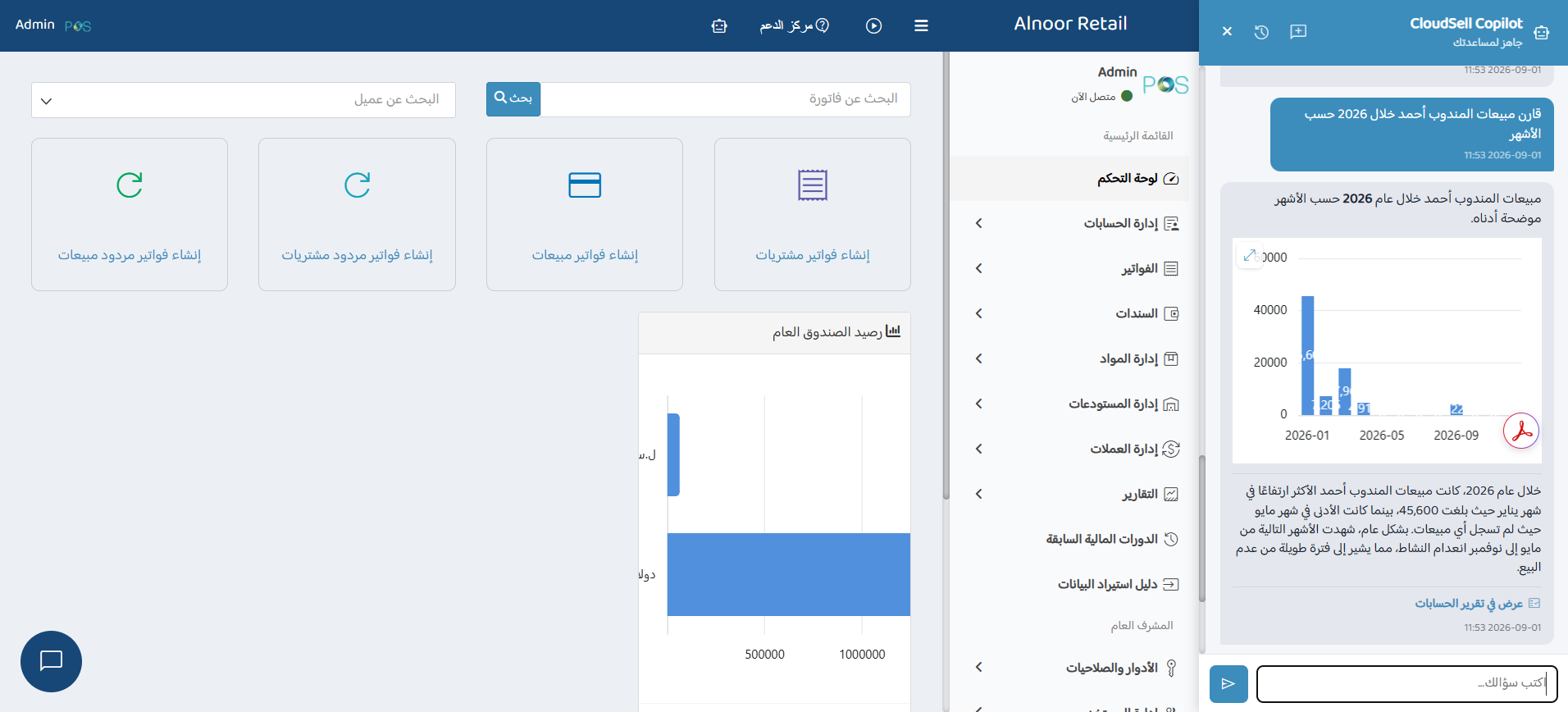This screenshot has height=712, width=1568.
Task: Click لوحة التحكم gauge icon
Action: coord(1171,178)
